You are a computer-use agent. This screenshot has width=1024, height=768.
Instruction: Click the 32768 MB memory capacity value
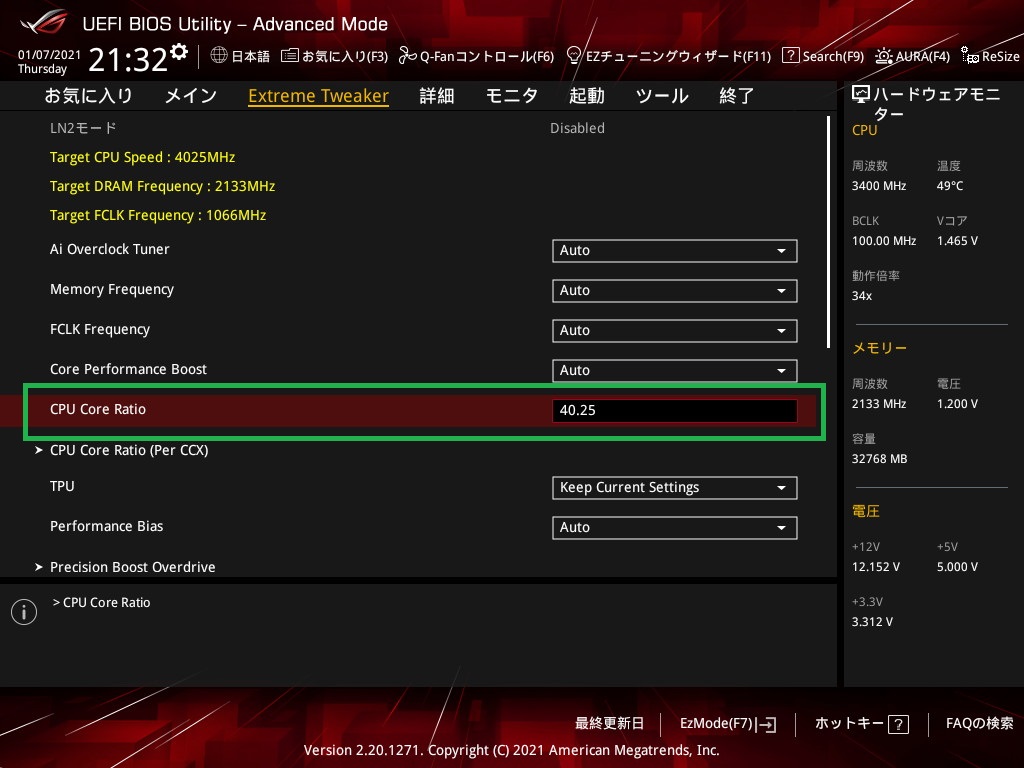[x=879, y=459]
